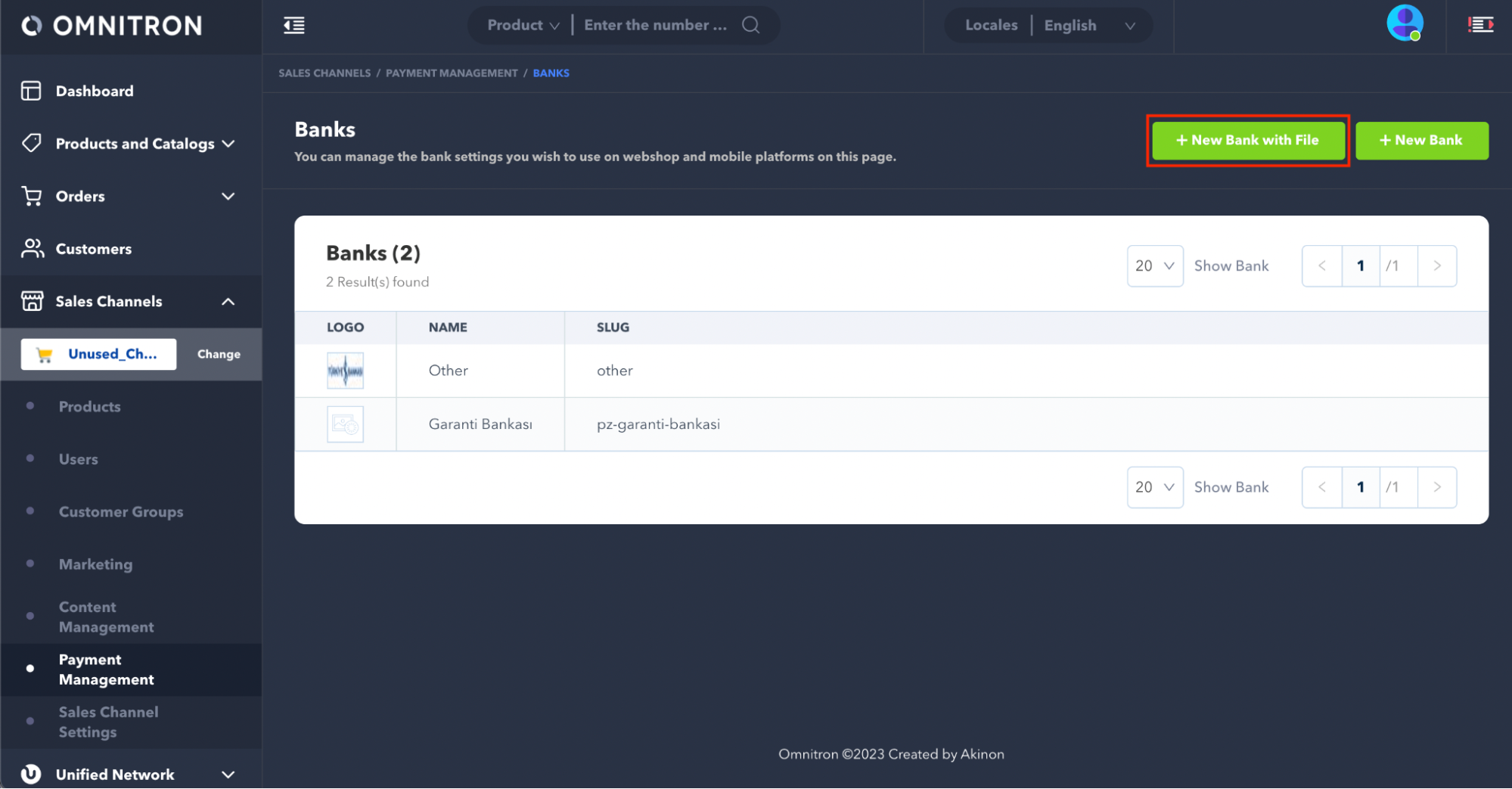Focus the Enter the number search field
This screenshot has height=789, width=1512.
pyautogui.click(x=655, y=25)
